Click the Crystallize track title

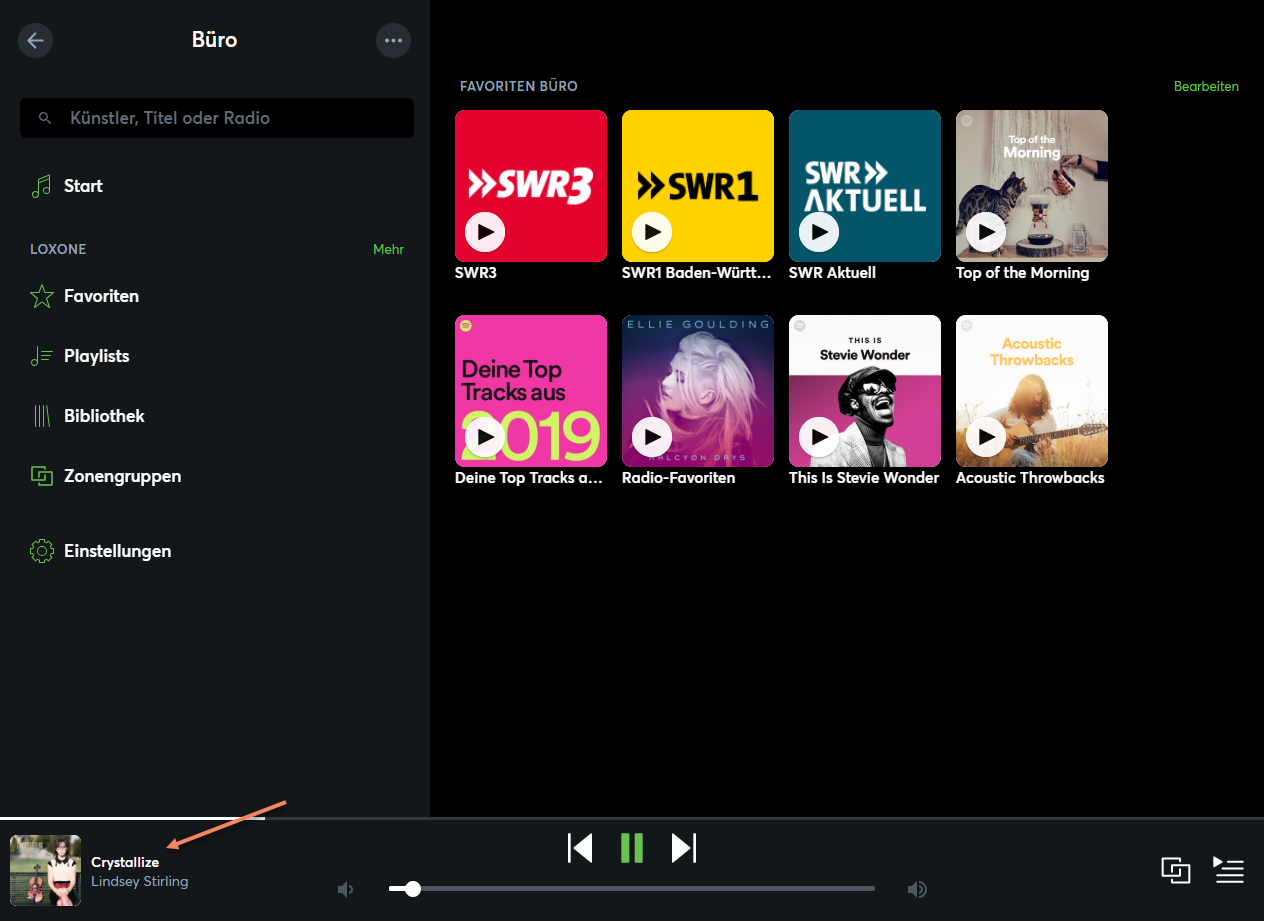tap(125, 862)
